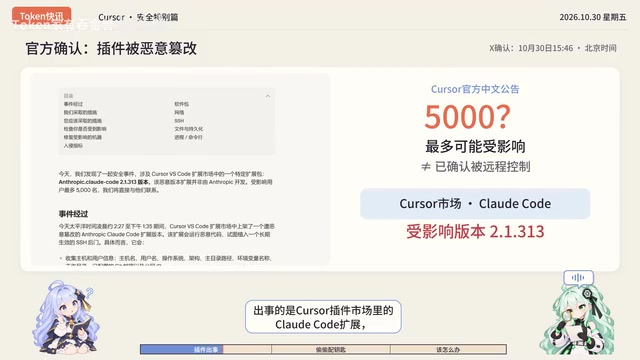This screenshot has width=640, height=360.
Task: Click the Cursor市场 · Claude Code pill
Action: (x=475, y=204)
